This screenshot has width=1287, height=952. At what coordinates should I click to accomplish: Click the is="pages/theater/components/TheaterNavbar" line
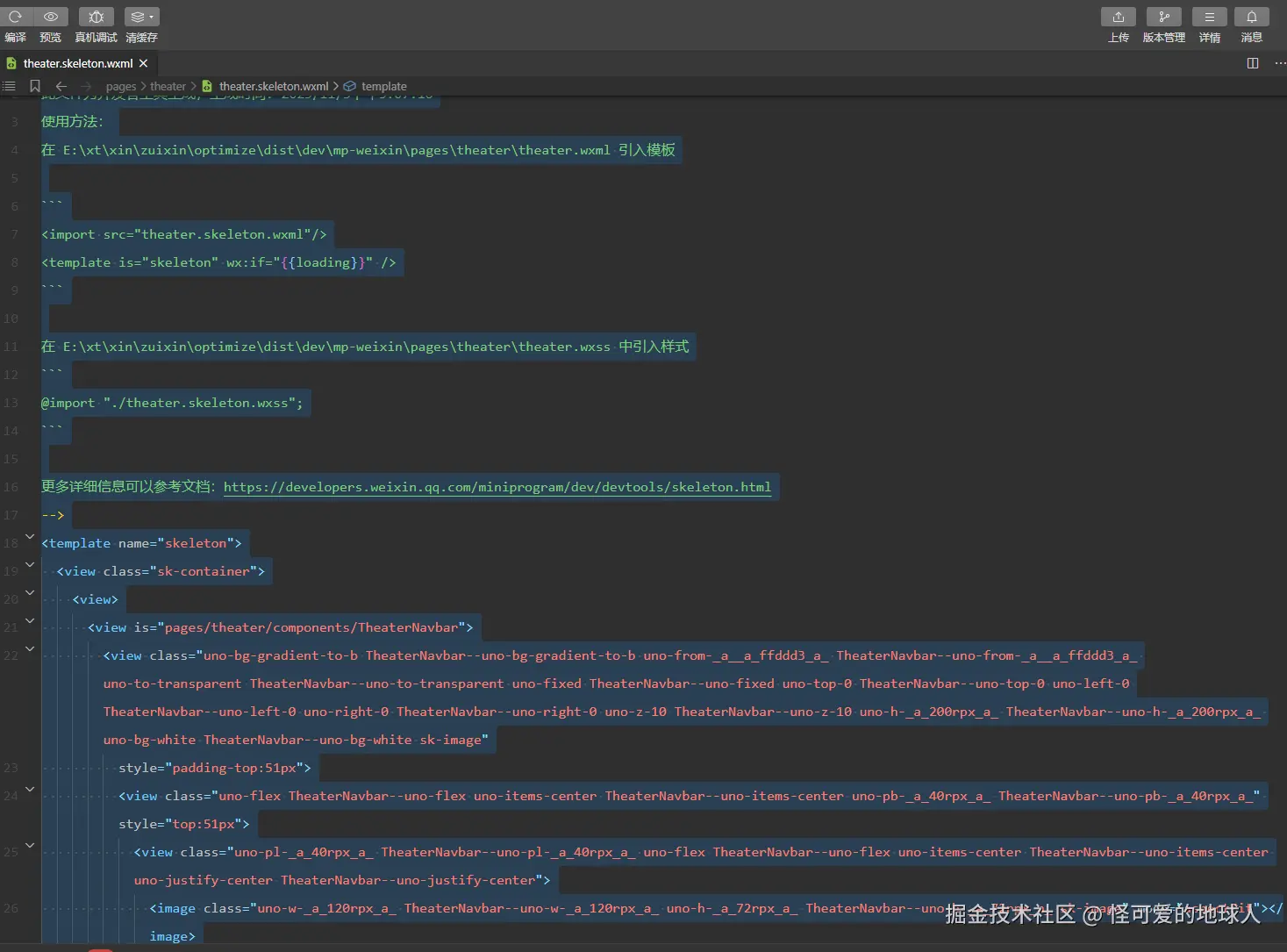pyautogui.click(x=281, y=627)
